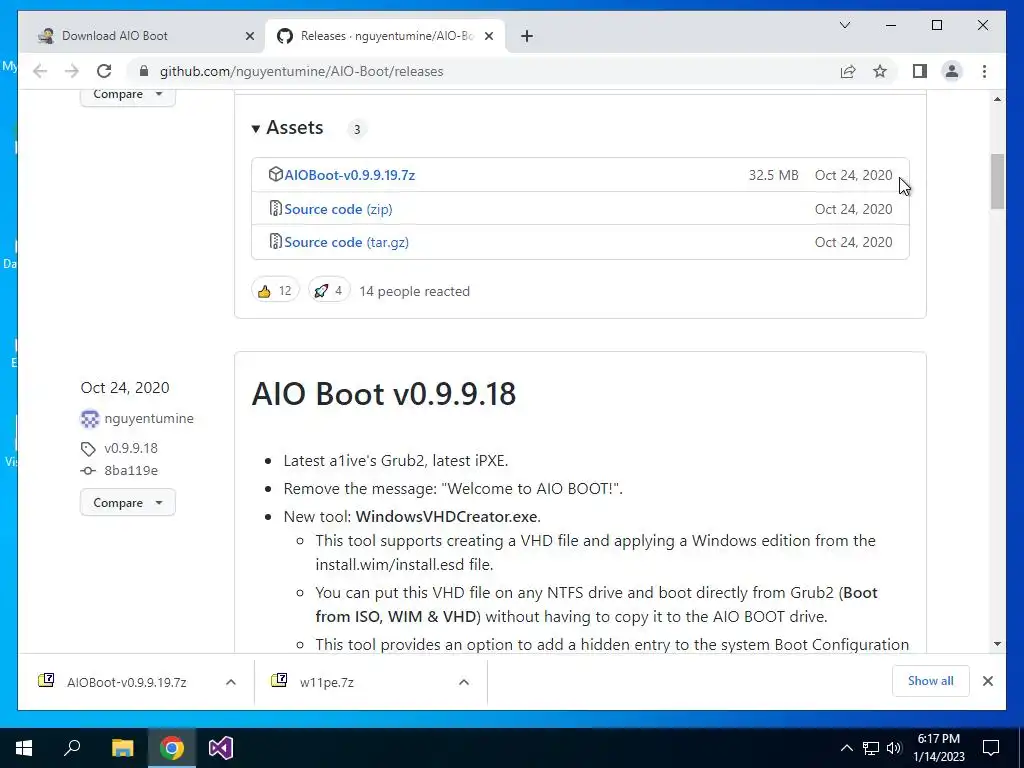1024x768 pixels.
Task: Click the file icon for Source code (tar.gz)
Action: (275, 242)
